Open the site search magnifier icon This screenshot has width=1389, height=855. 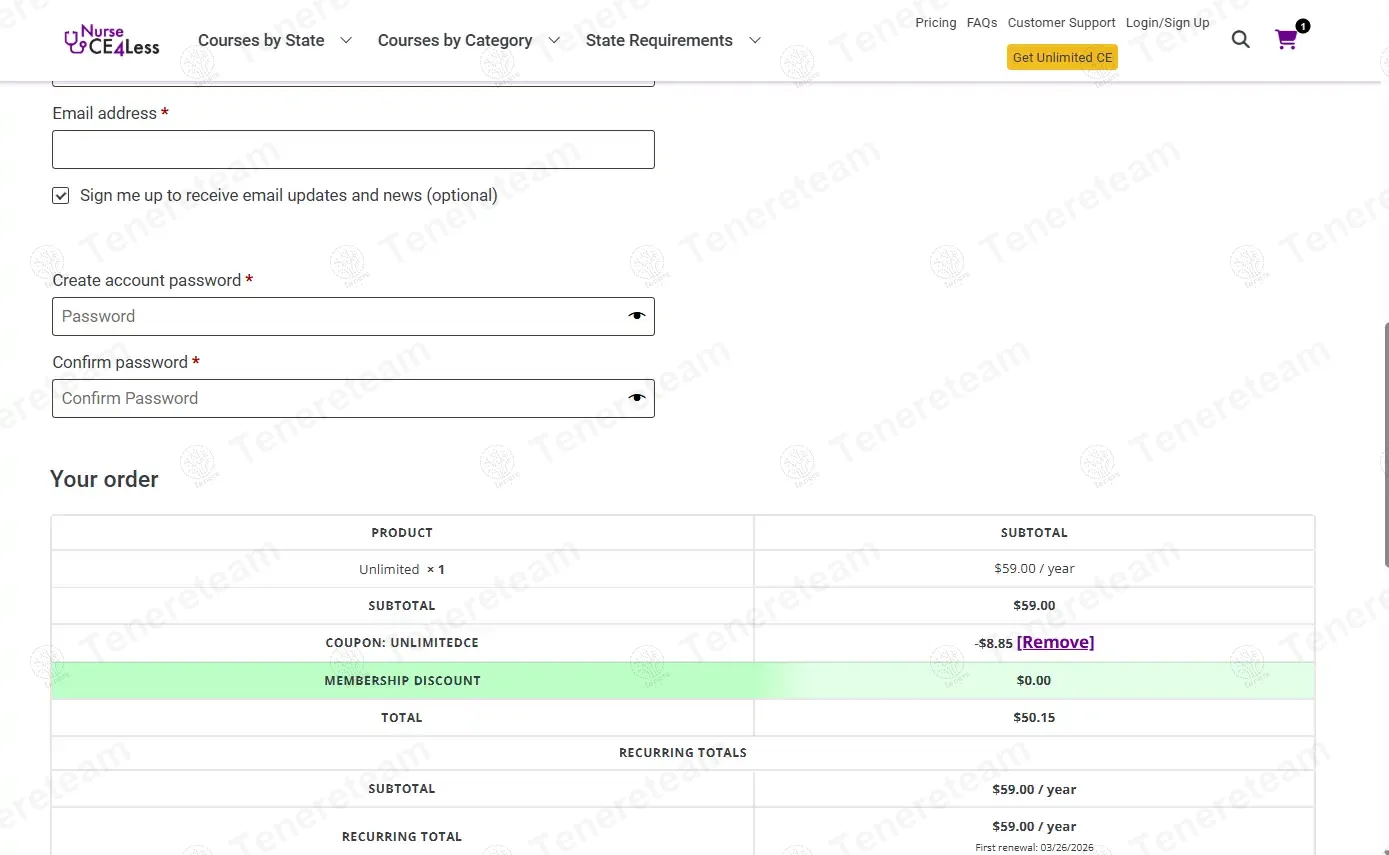coord(1240,40)
